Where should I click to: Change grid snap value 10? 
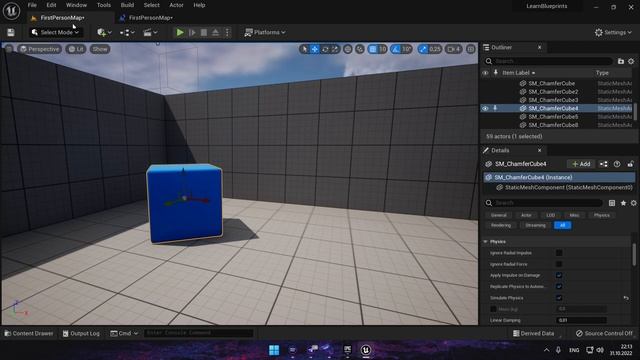point(382,49)
